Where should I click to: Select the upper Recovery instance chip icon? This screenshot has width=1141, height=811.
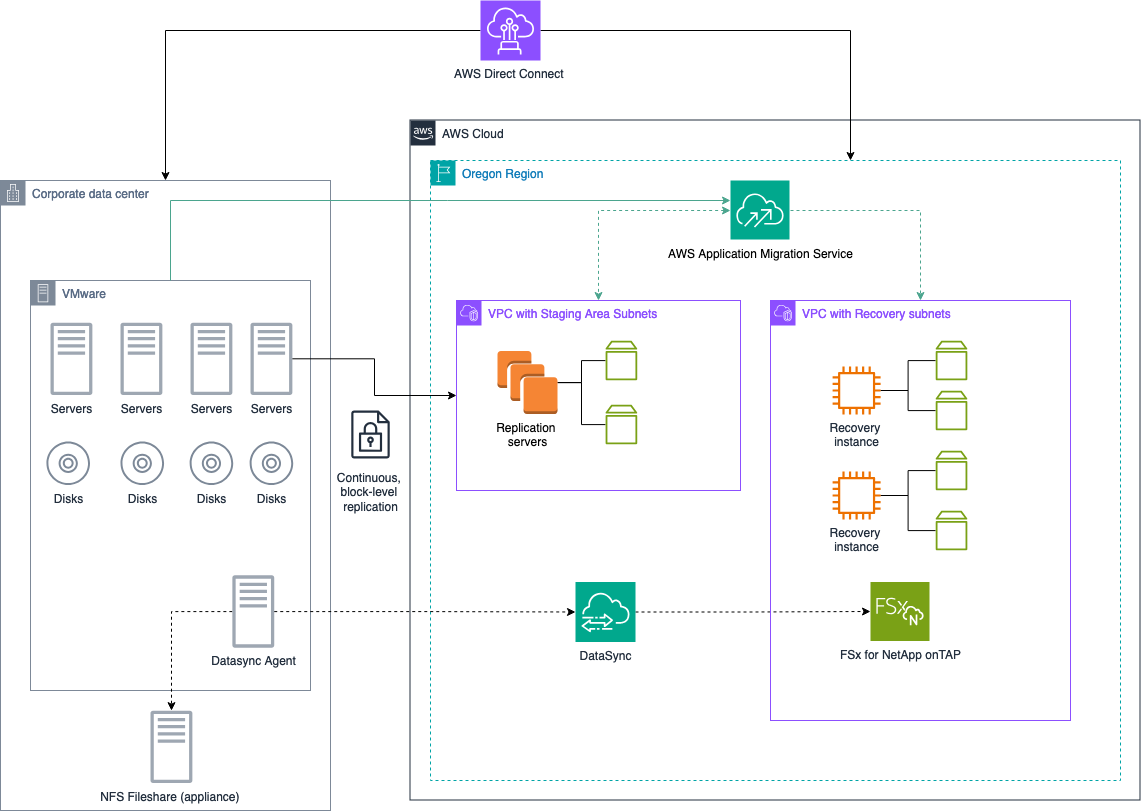(856, 391)
